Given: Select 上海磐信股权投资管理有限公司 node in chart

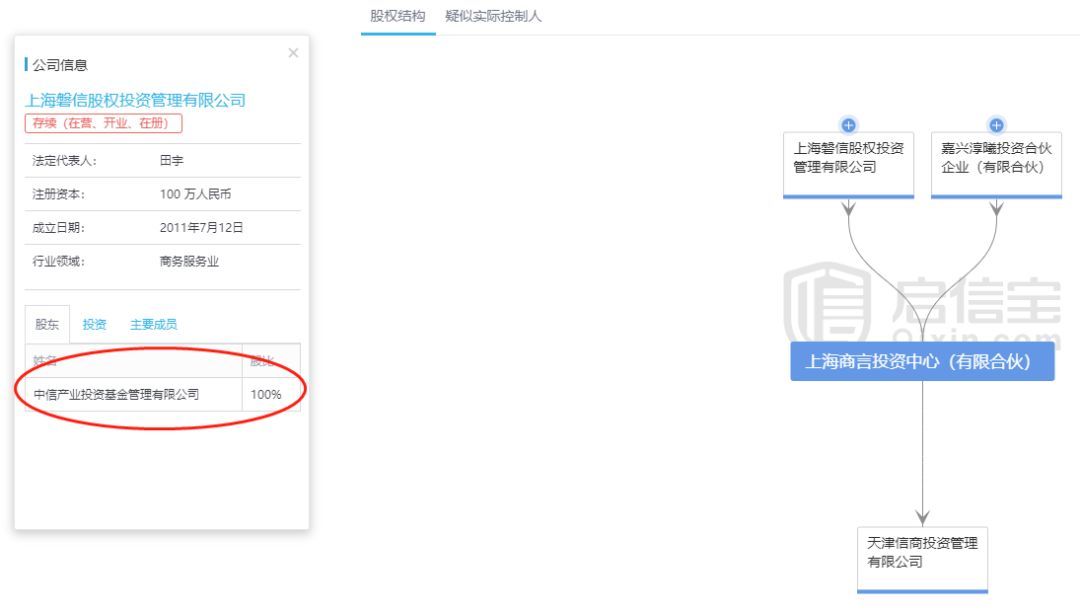Looking at the screenshot, I should [x=849, y=164].
